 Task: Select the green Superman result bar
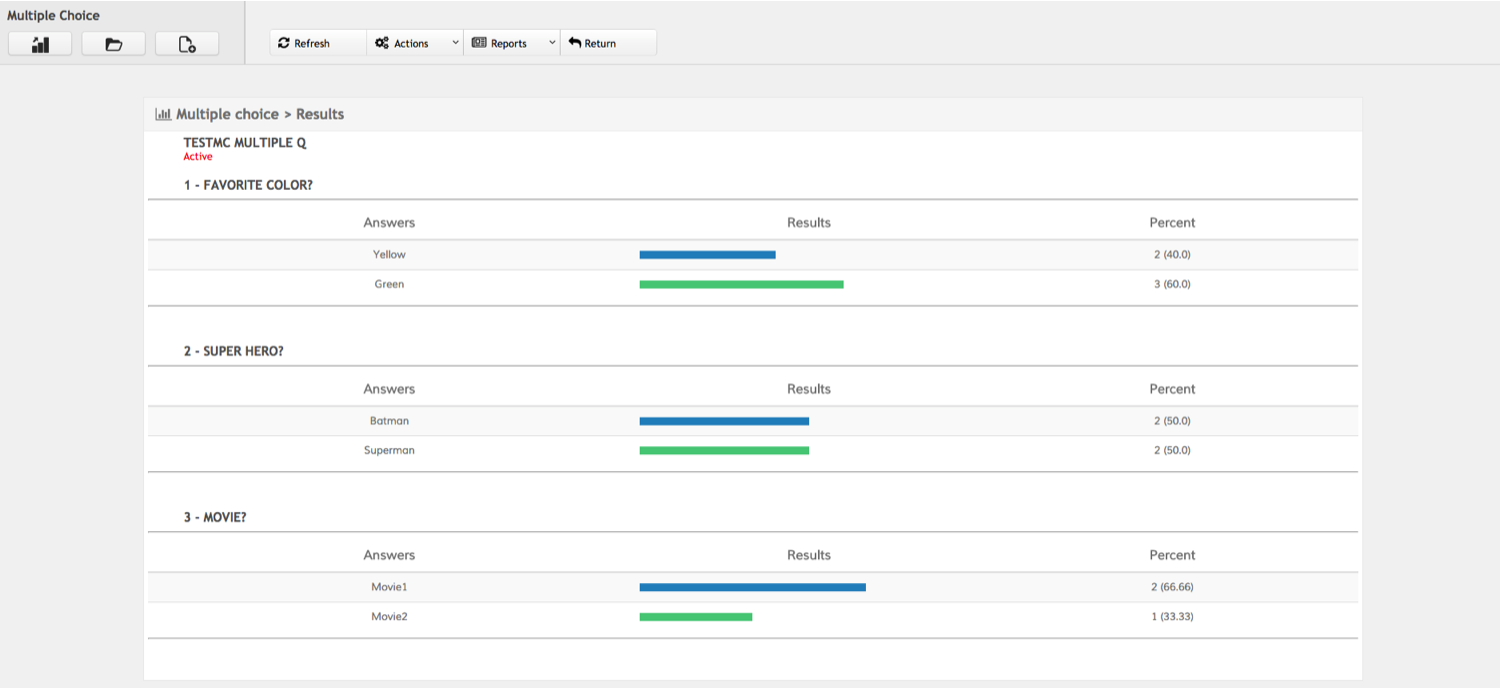coord(724,451)
